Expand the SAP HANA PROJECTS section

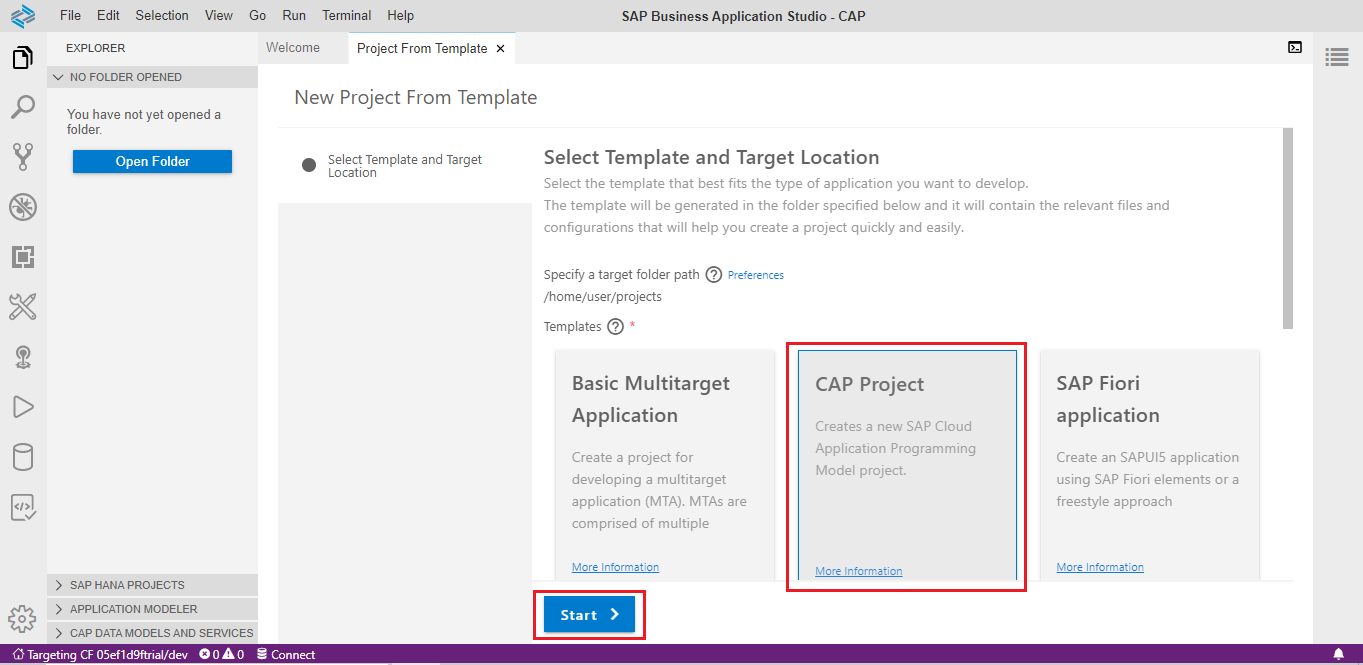click(x=127, y=585)
